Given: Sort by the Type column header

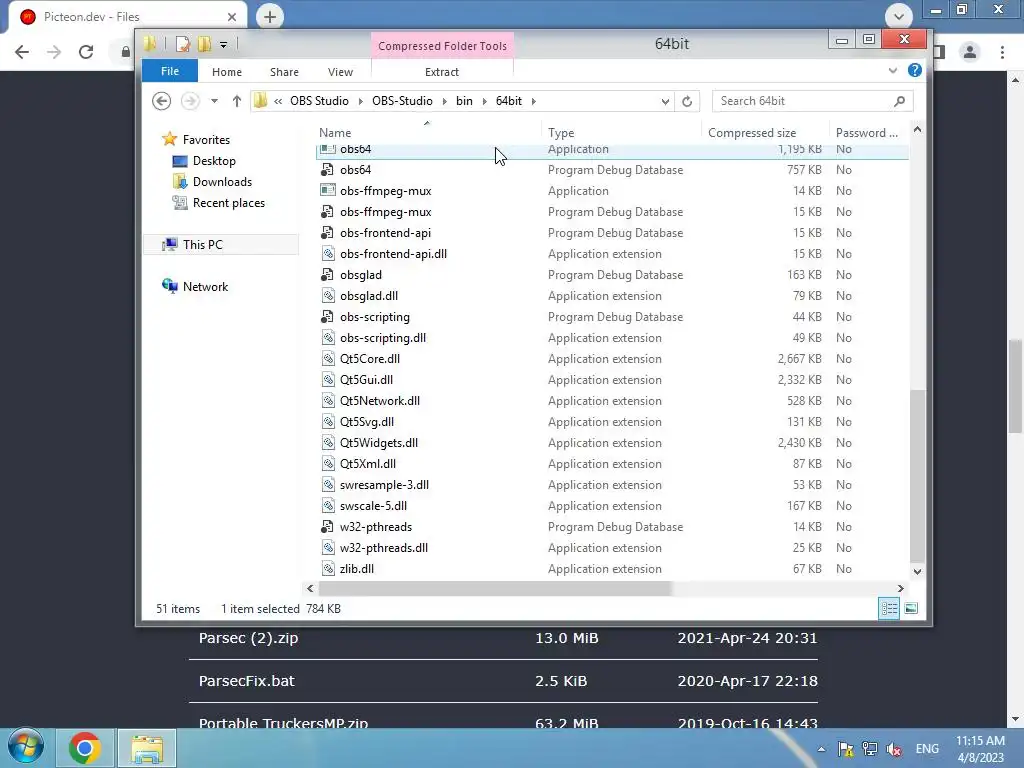Looking at the screenshot, I should (620, 133).
